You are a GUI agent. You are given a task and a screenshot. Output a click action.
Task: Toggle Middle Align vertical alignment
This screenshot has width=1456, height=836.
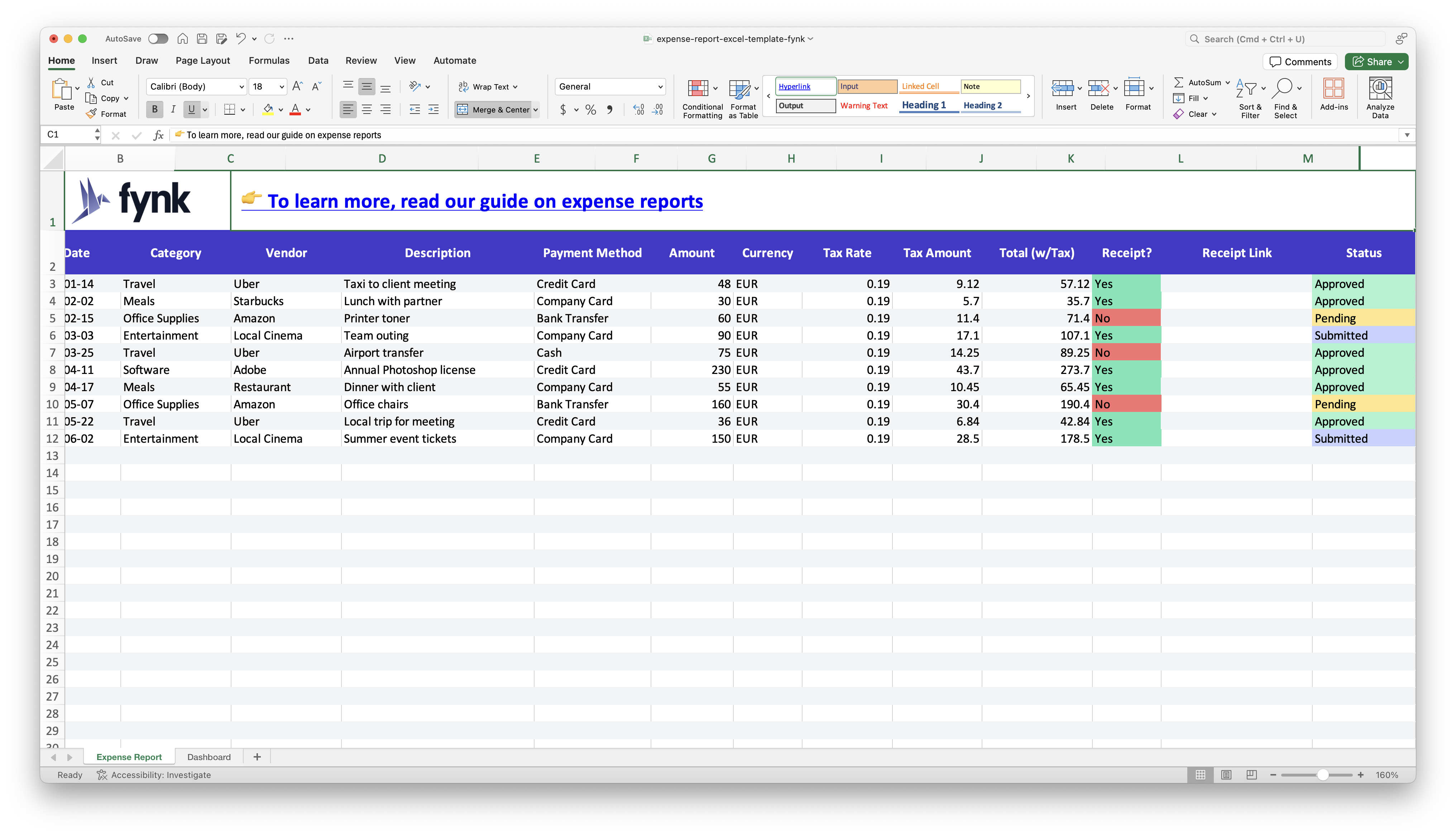click(x=366, y=86)
